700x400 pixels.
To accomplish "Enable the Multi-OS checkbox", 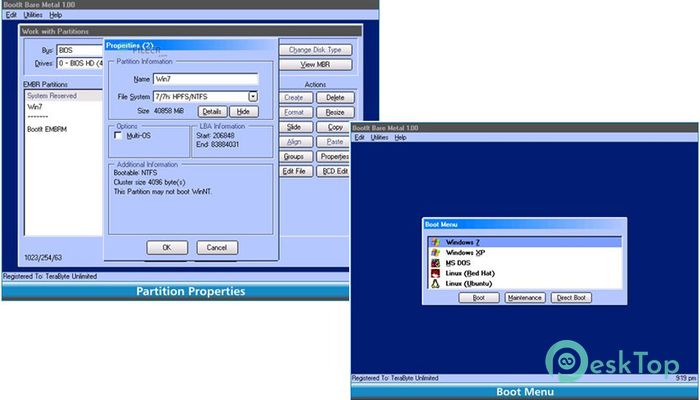I will (118, 136).
